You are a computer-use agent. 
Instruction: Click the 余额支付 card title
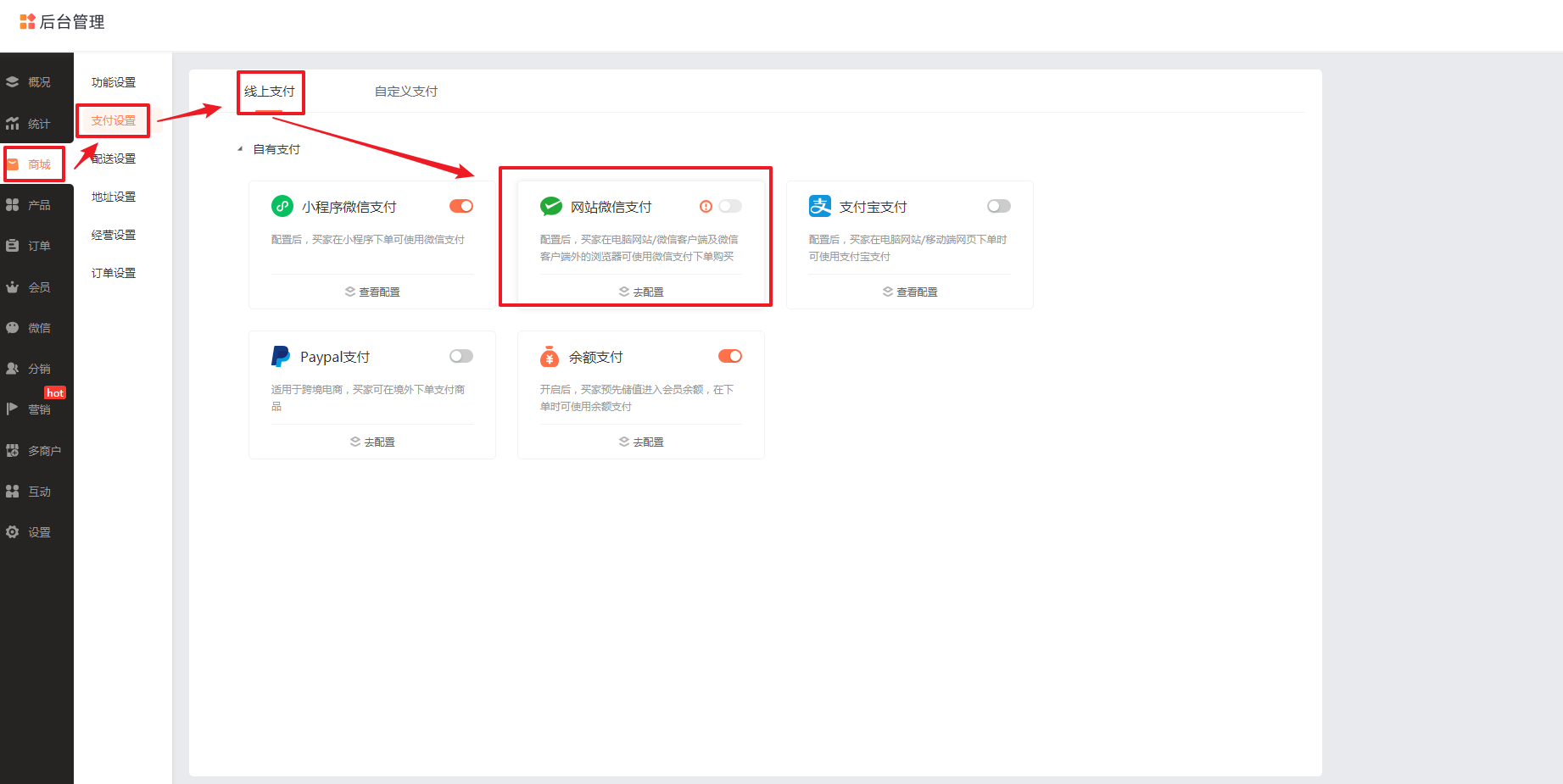[x=596, y=357]
